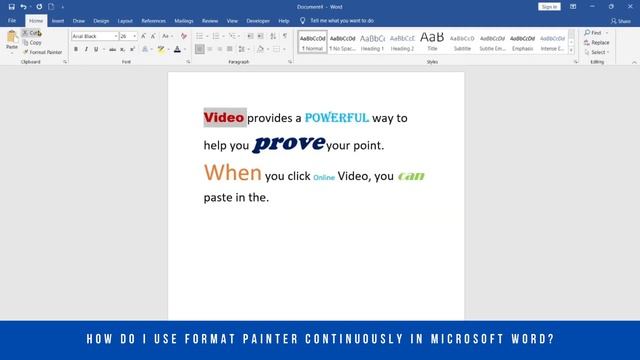Toggle left alignment button
The height and width of the screenshot is (360, 640).
click(x=200, y=49)
